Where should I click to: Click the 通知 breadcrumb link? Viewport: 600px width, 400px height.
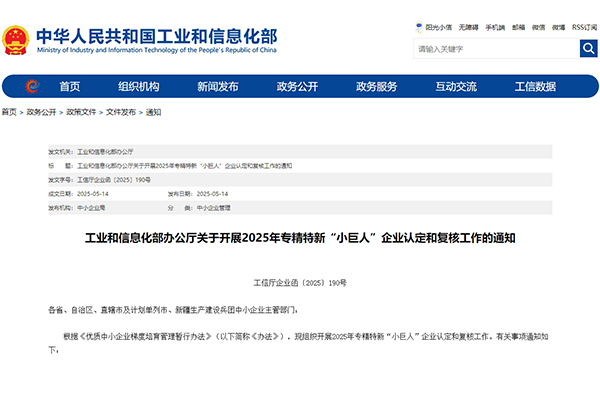tap(153, 112)
